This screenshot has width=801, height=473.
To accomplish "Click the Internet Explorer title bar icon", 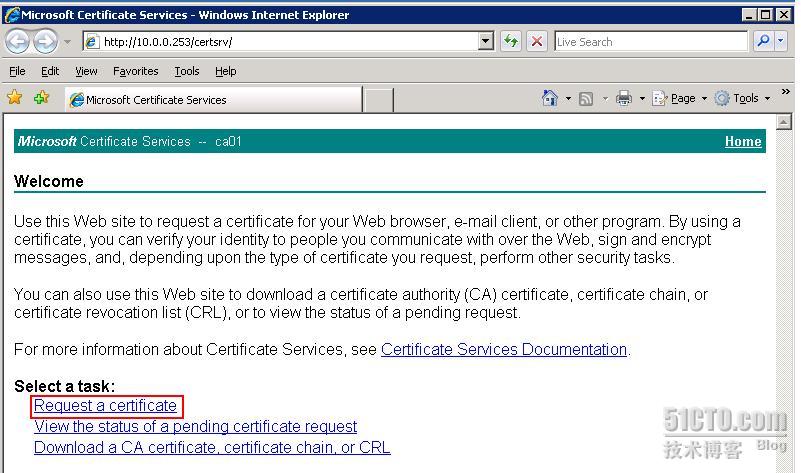I will [11, 15].
